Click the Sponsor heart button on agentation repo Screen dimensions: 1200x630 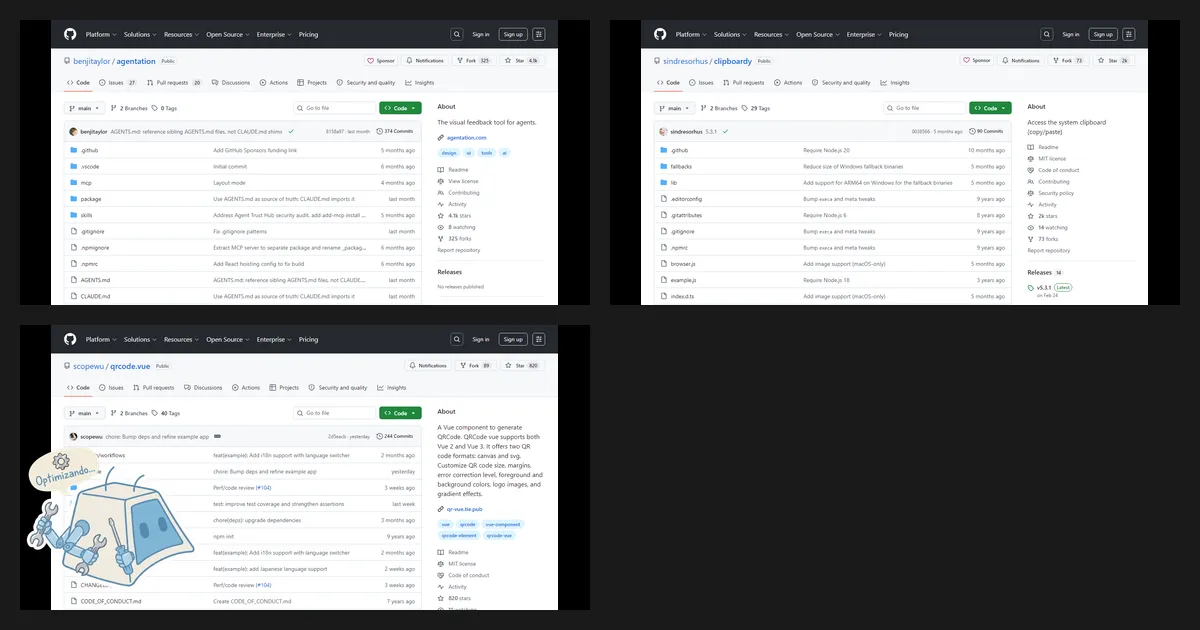pyautogui.click(x=383, y=60)
